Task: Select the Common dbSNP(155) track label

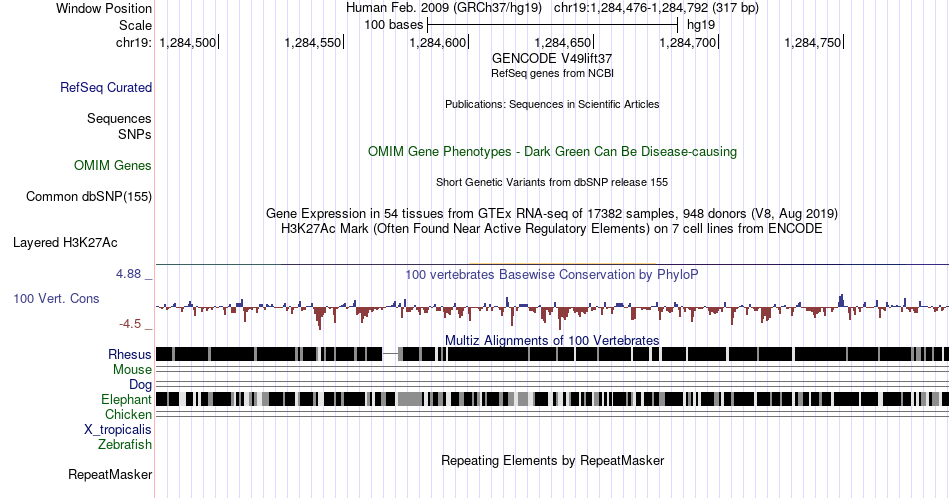Action: tap(89, 196)
